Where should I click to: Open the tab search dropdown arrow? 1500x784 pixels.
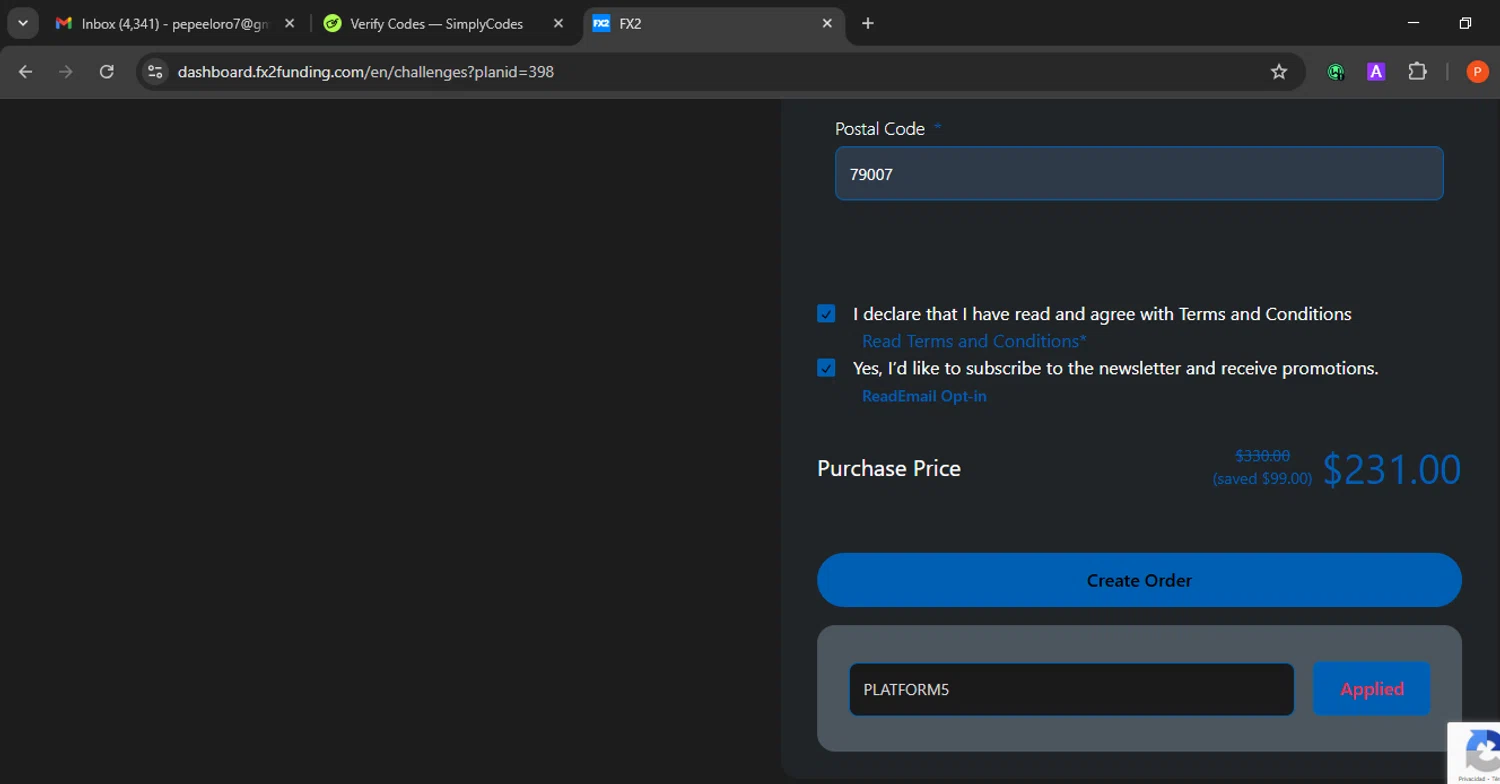coord(22,23)
